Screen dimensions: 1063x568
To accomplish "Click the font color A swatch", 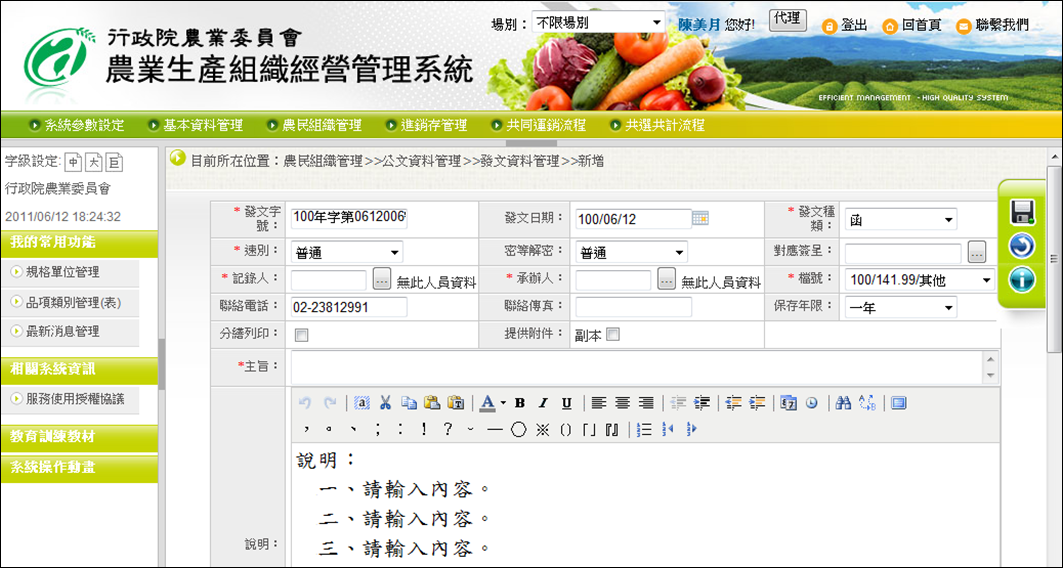I will 487,403.
